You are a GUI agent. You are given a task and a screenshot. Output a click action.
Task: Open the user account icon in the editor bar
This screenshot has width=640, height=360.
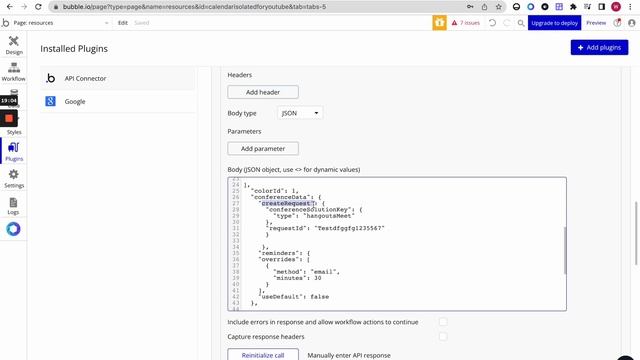(632, 23)
